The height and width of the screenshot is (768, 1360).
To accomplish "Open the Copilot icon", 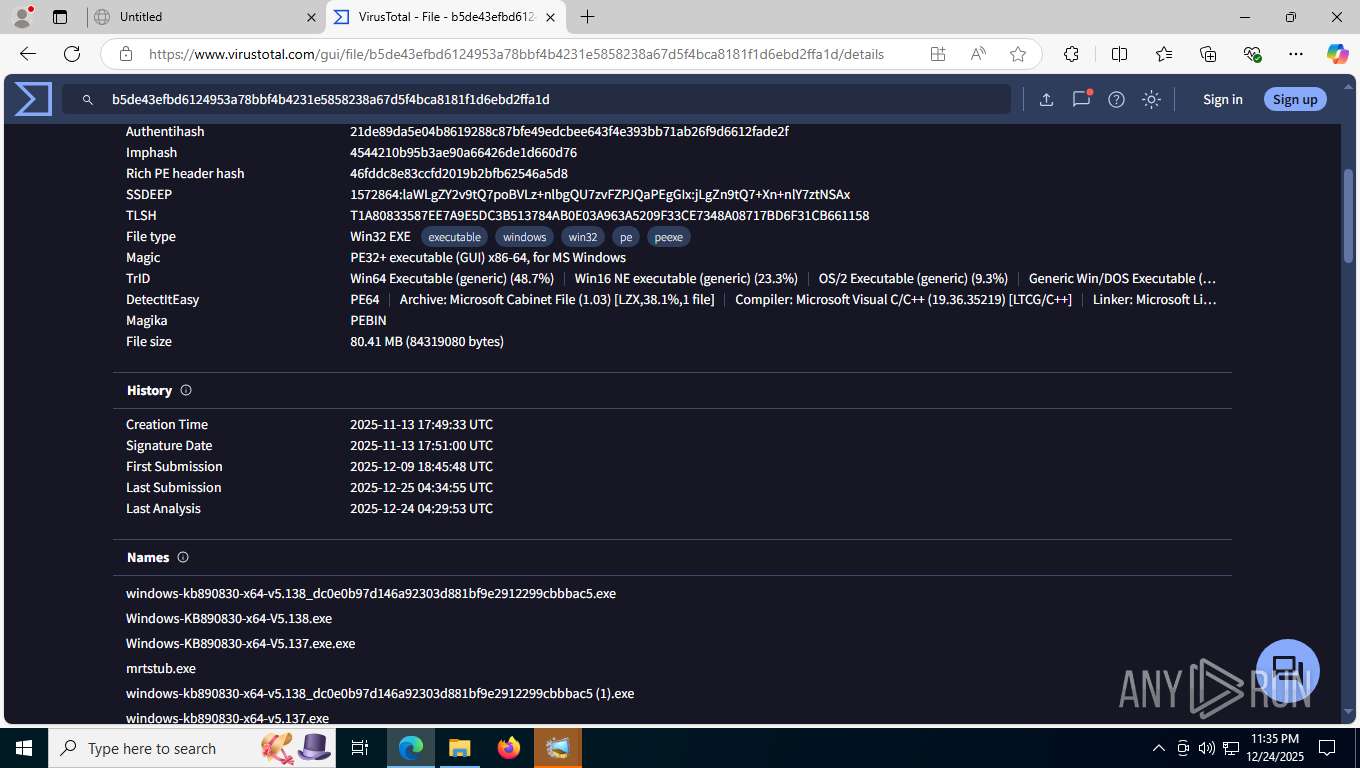I will 1338,54.
